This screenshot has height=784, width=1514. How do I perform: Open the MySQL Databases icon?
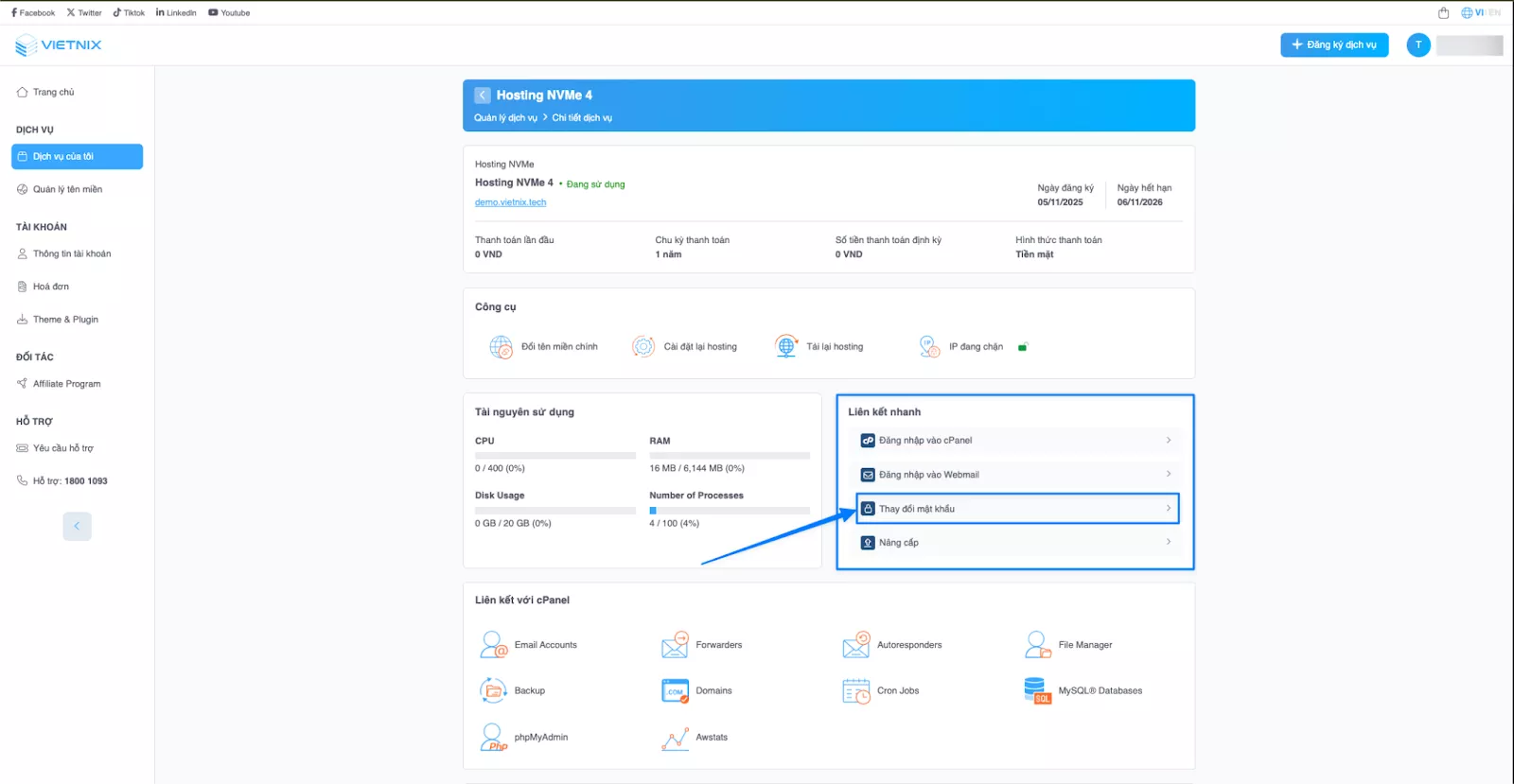[1037, 691]
